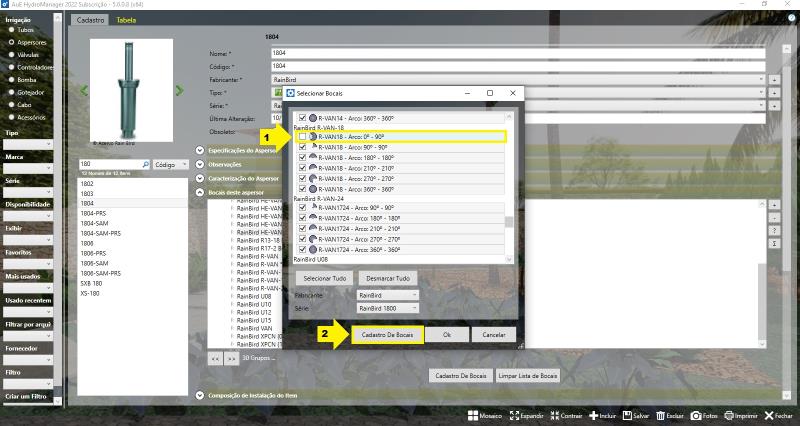Viewport: 800px width, 426px height.
Task: Expand the Observações section
Action: [200, 164]
